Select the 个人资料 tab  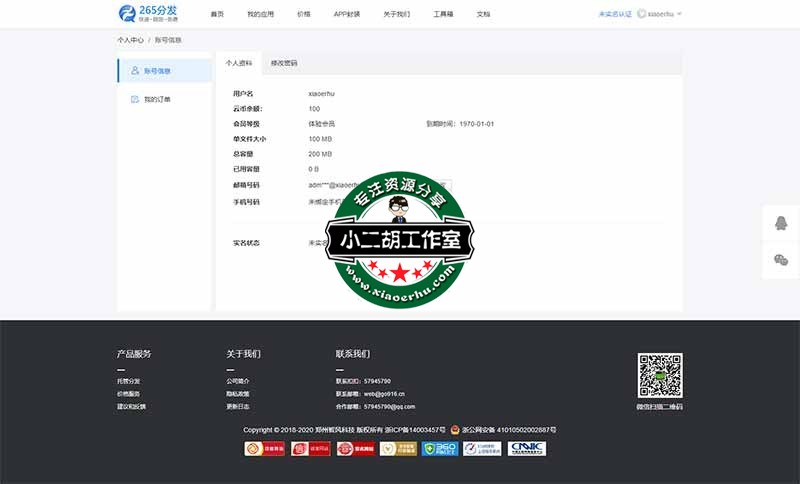238,63
